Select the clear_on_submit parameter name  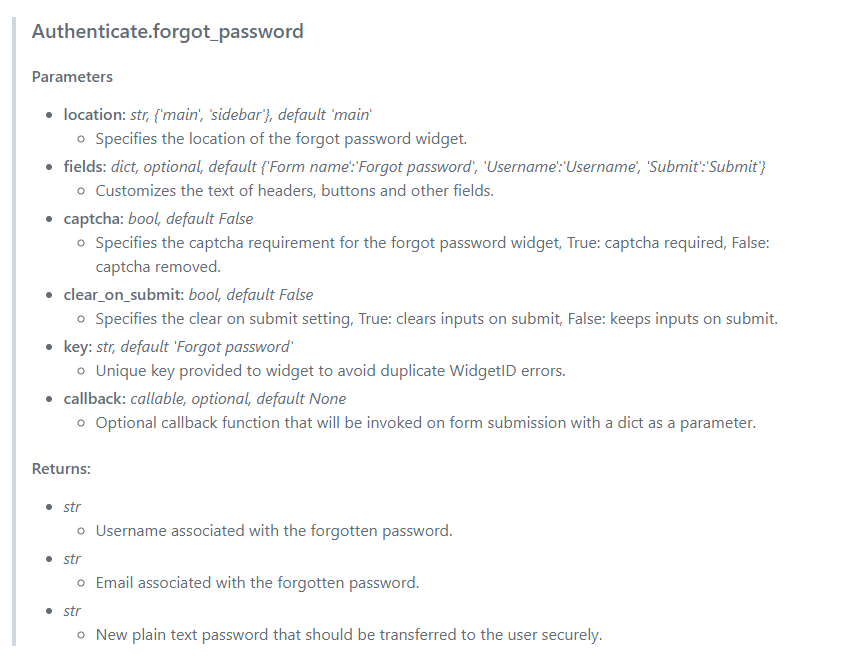123,295
